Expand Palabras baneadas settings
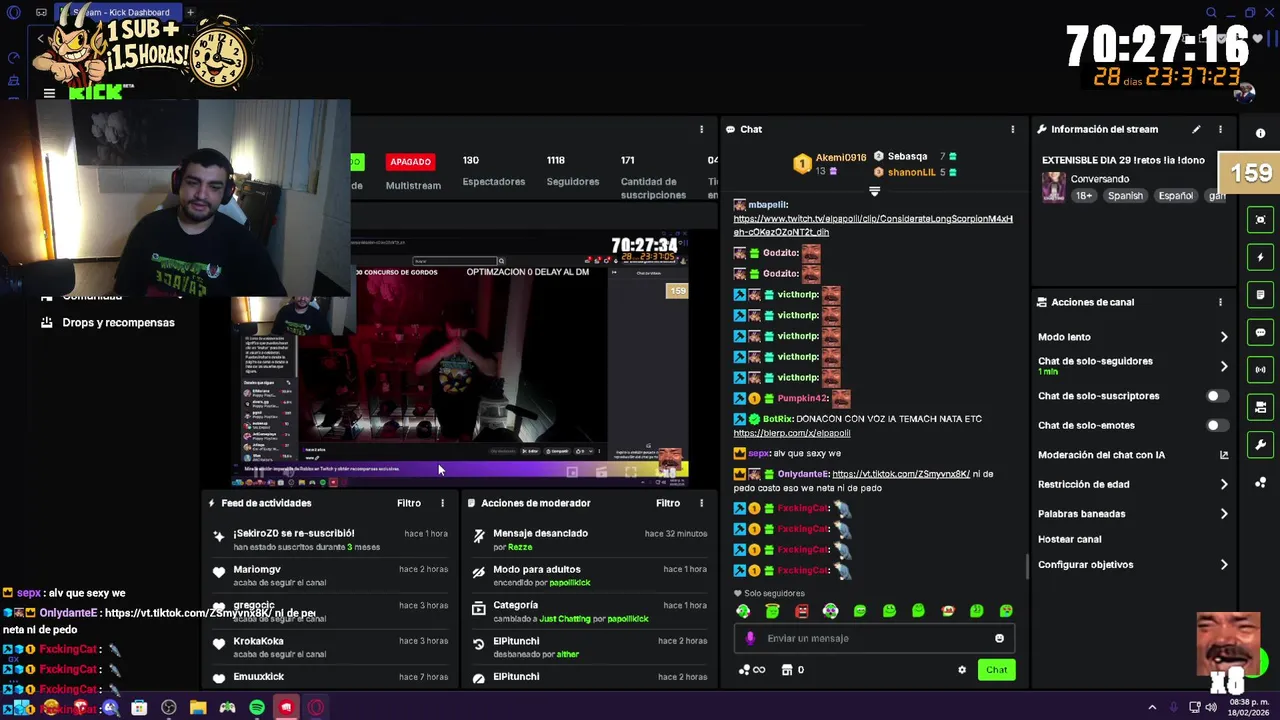The image size is (1280, 720). (1223, 514)
